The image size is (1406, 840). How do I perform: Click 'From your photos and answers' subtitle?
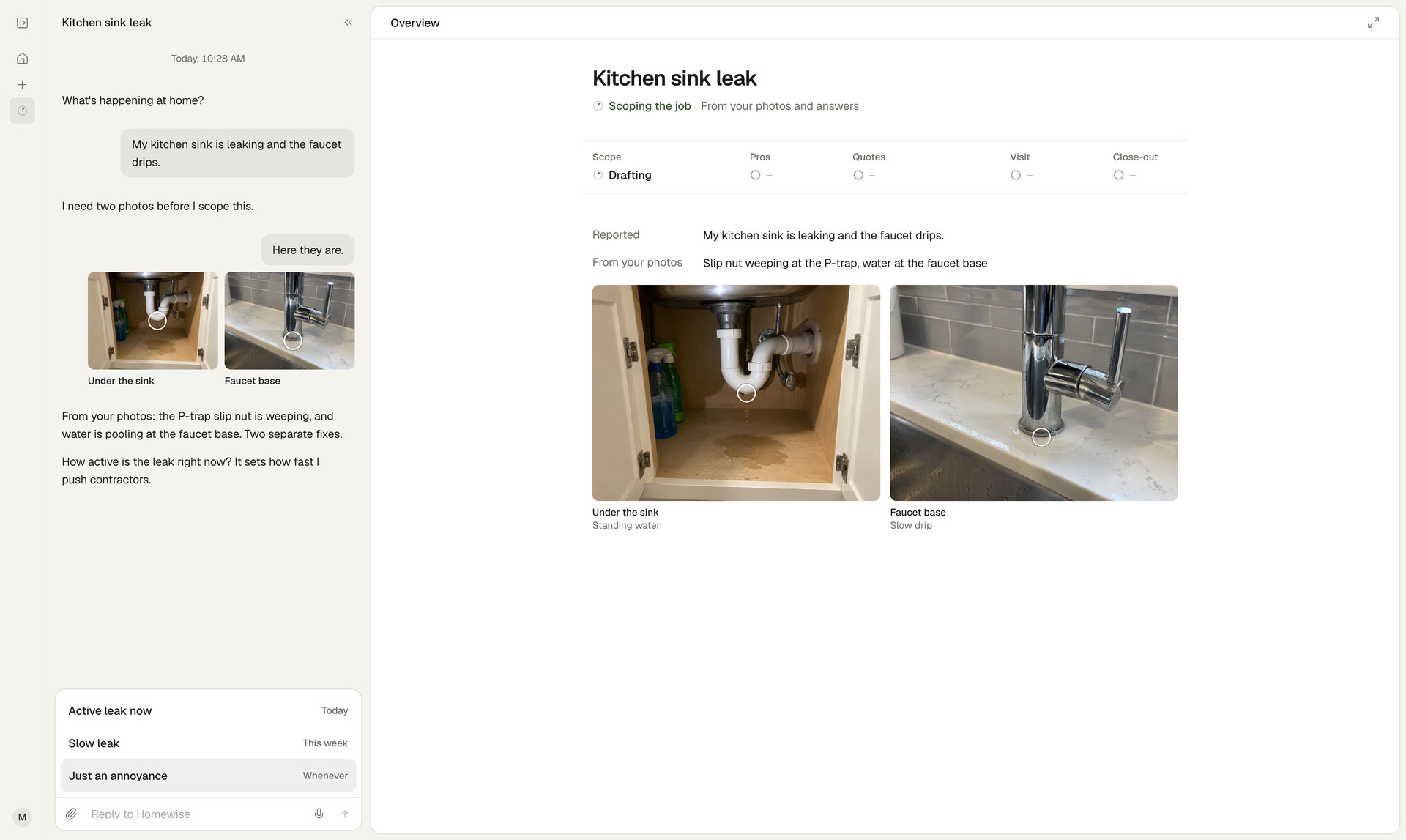click(780, 106)
